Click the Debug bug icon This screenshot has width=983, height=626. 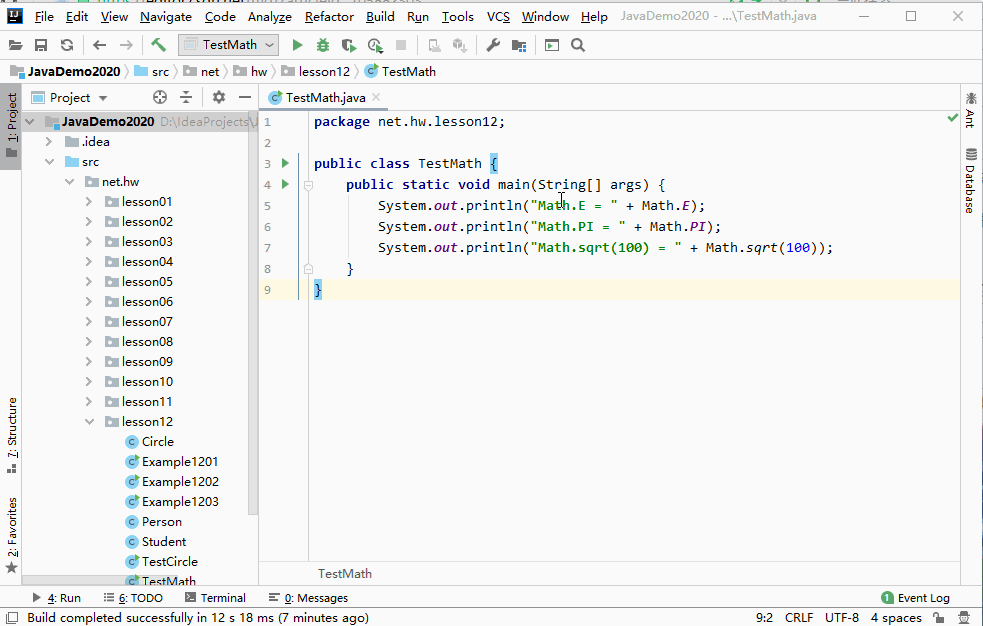click(322, 45)
